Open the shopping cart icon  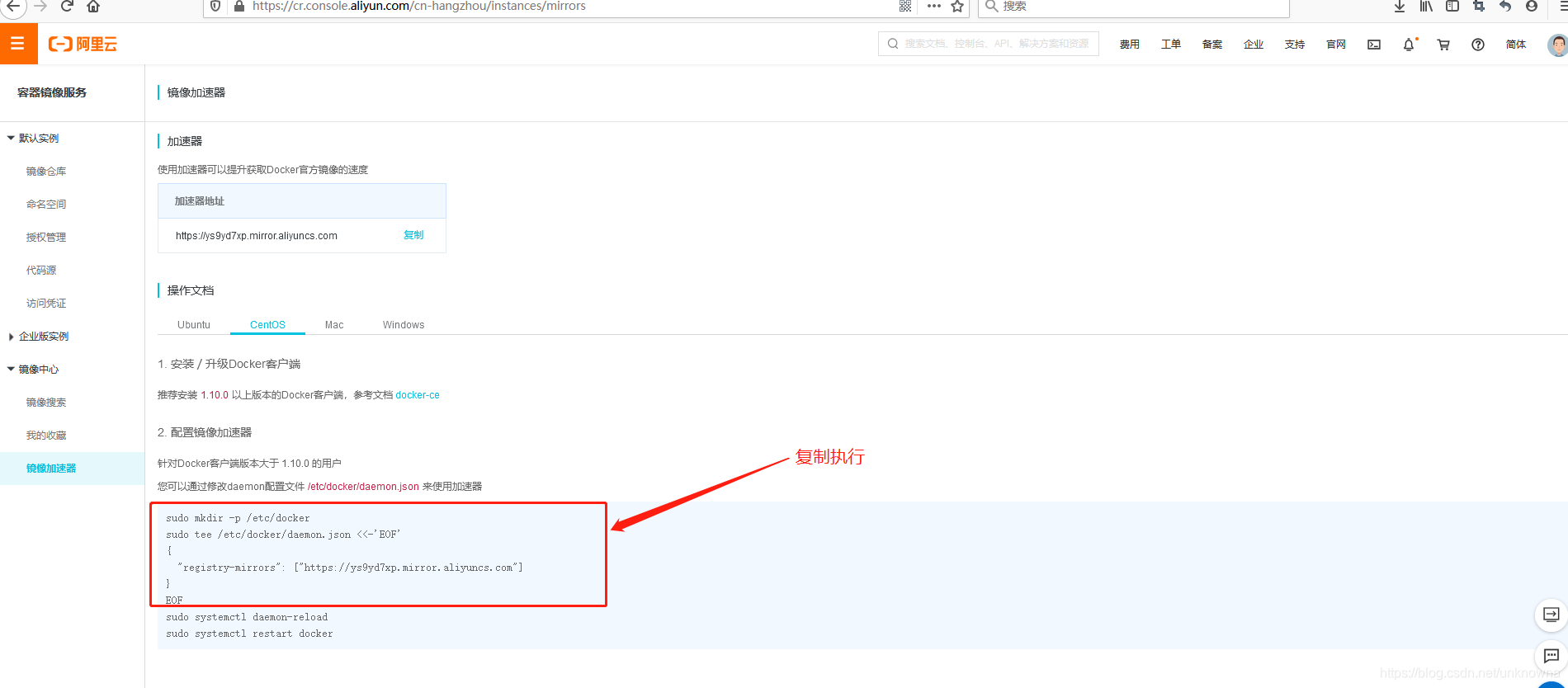tap(1443, 45)
